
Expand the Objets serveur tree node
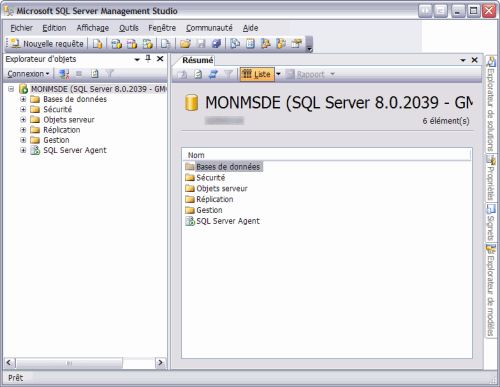pos(23,120)
